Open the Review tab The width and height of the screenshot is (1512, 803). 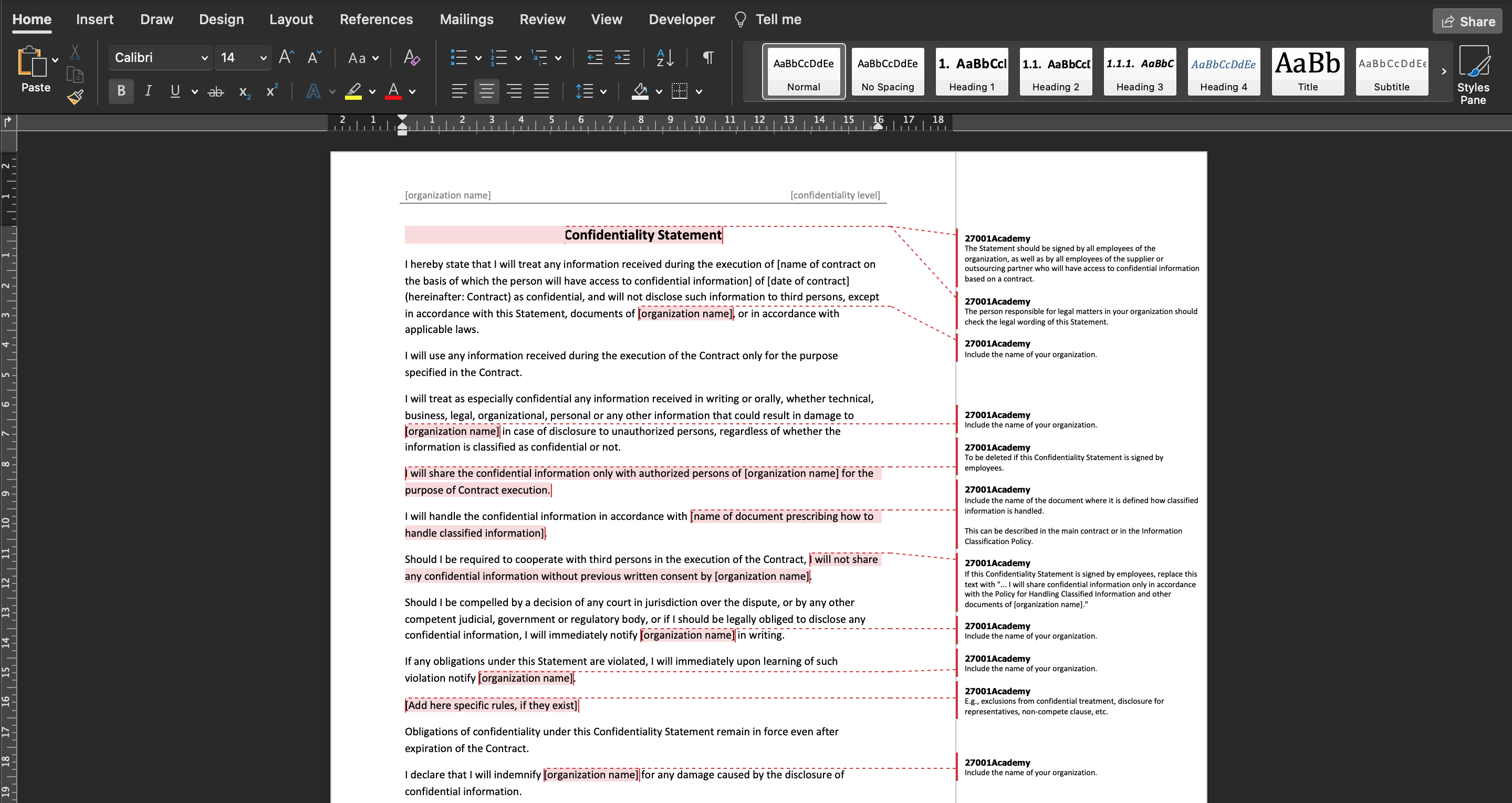pos(542,19)
